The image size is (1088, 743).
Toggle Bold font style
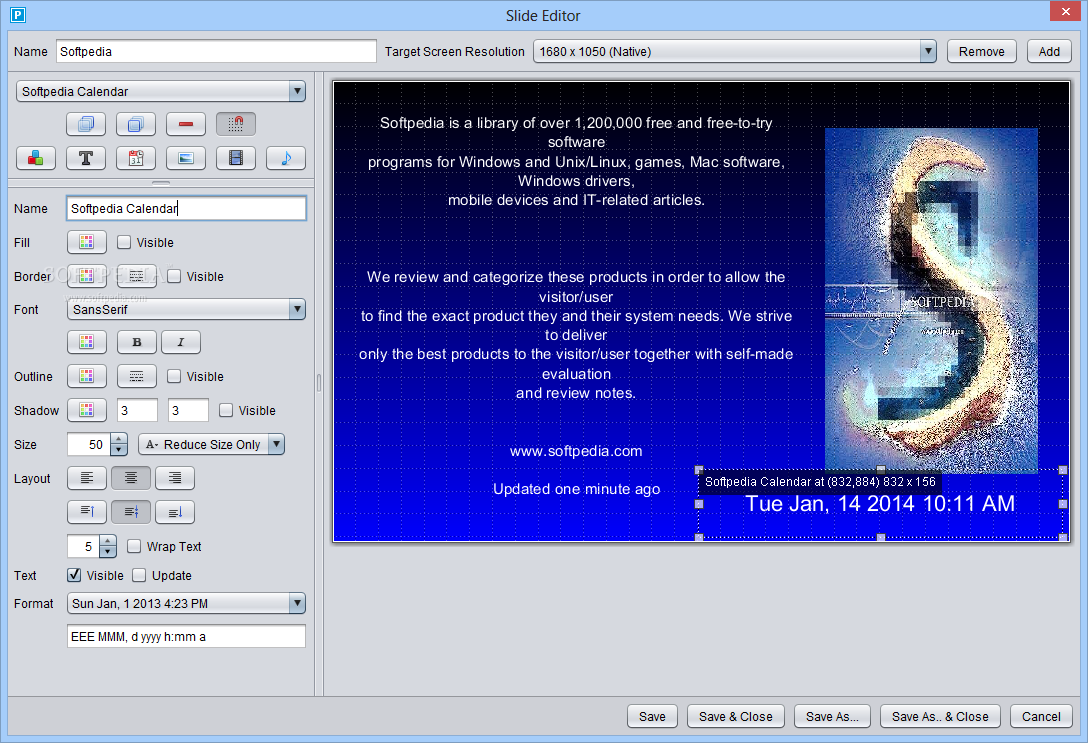point(137,342)
